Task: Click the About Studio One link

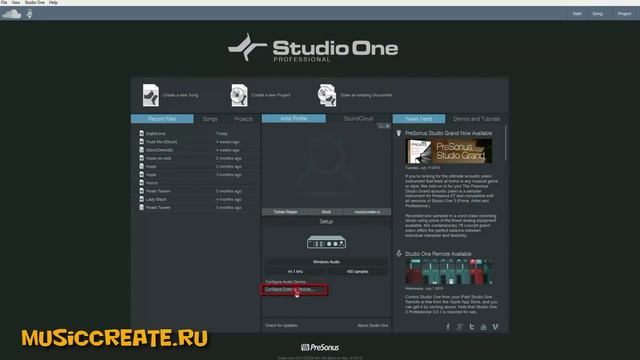Action: 373,325
